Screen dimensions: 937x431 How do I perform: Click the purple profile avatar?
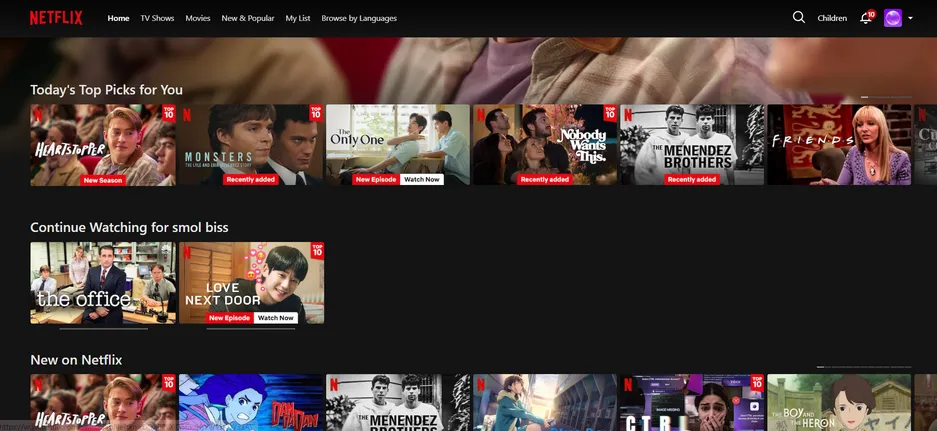(892, 18)
